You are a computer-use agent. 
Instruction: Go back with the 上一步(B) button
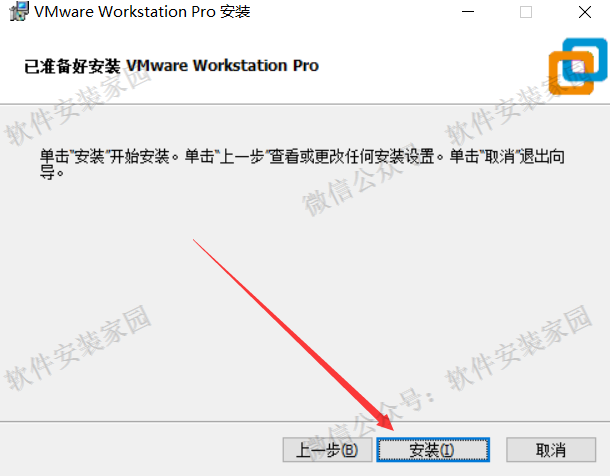(328, 450)
